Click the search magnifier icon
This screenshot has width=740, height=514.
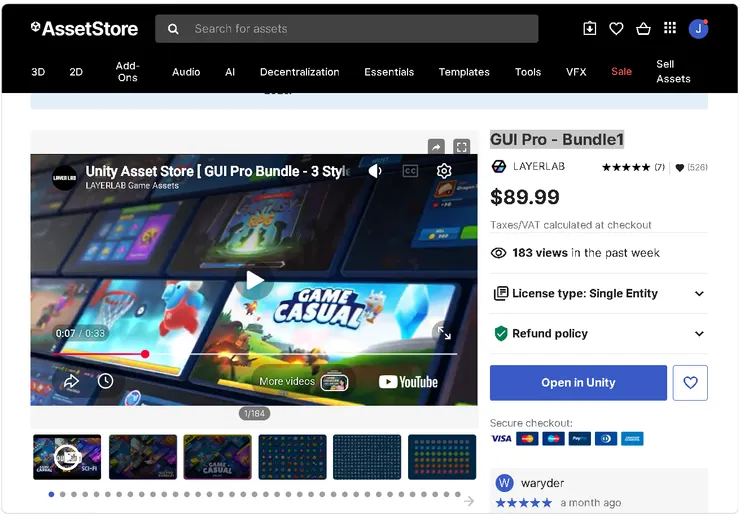pyautogui.click(x=173, y=29)
